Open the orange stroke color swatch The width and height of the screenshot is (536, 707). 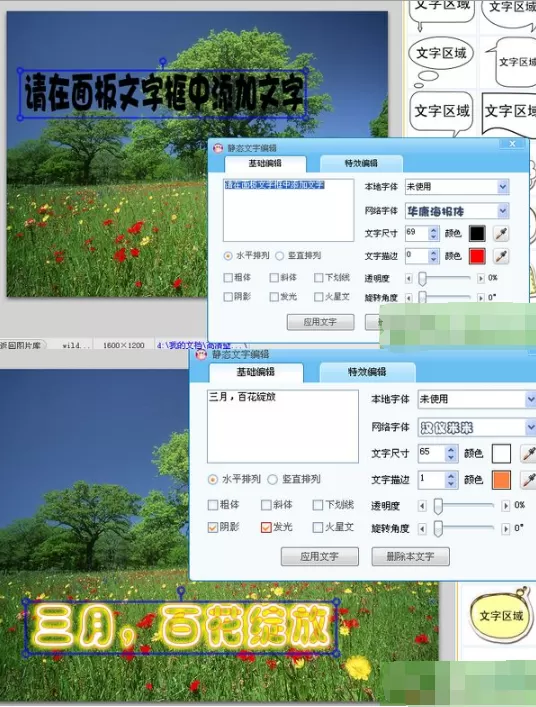501,480
